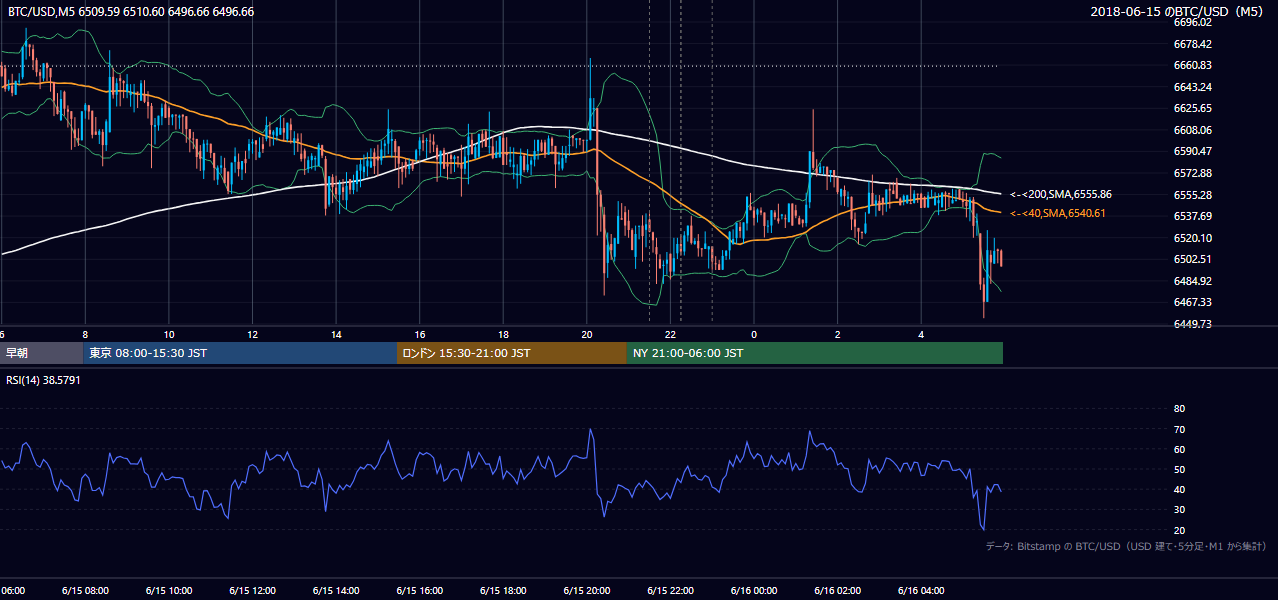
Task: Click the 6/15 10:00 time label
Action: (x=168, y=591)
